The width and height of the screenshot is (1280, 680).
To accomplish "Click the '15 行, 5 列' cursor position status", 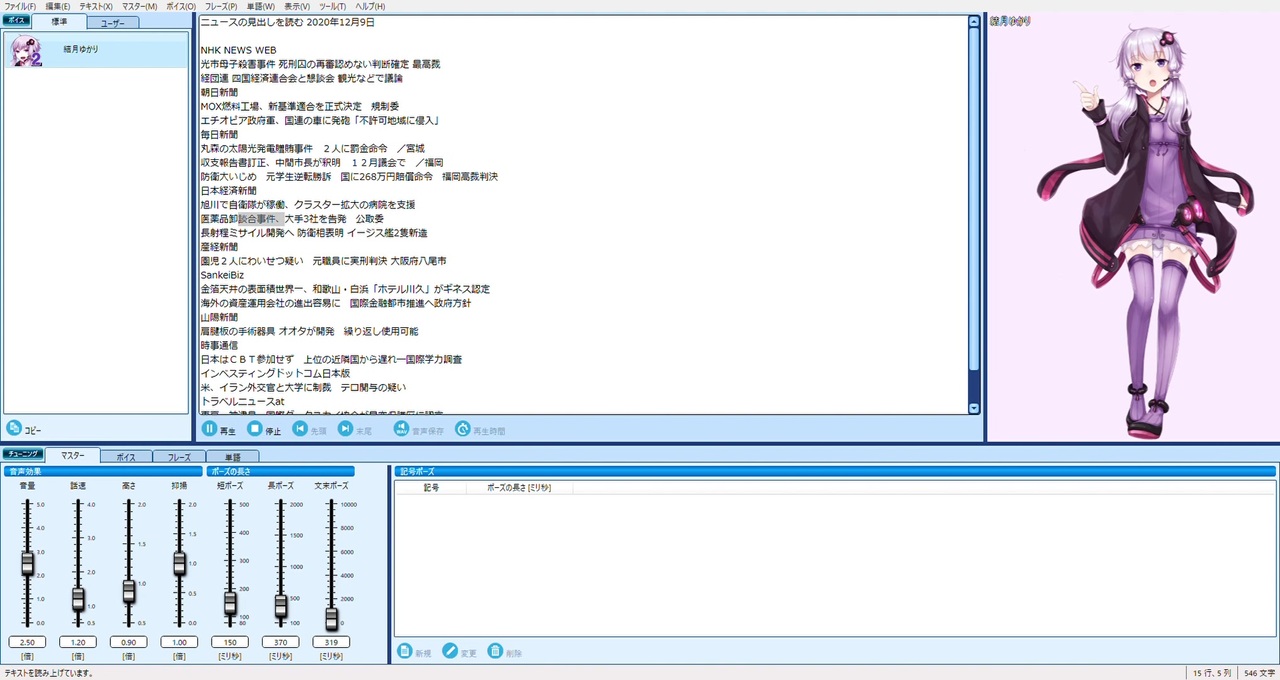I will click(1212, 673).
